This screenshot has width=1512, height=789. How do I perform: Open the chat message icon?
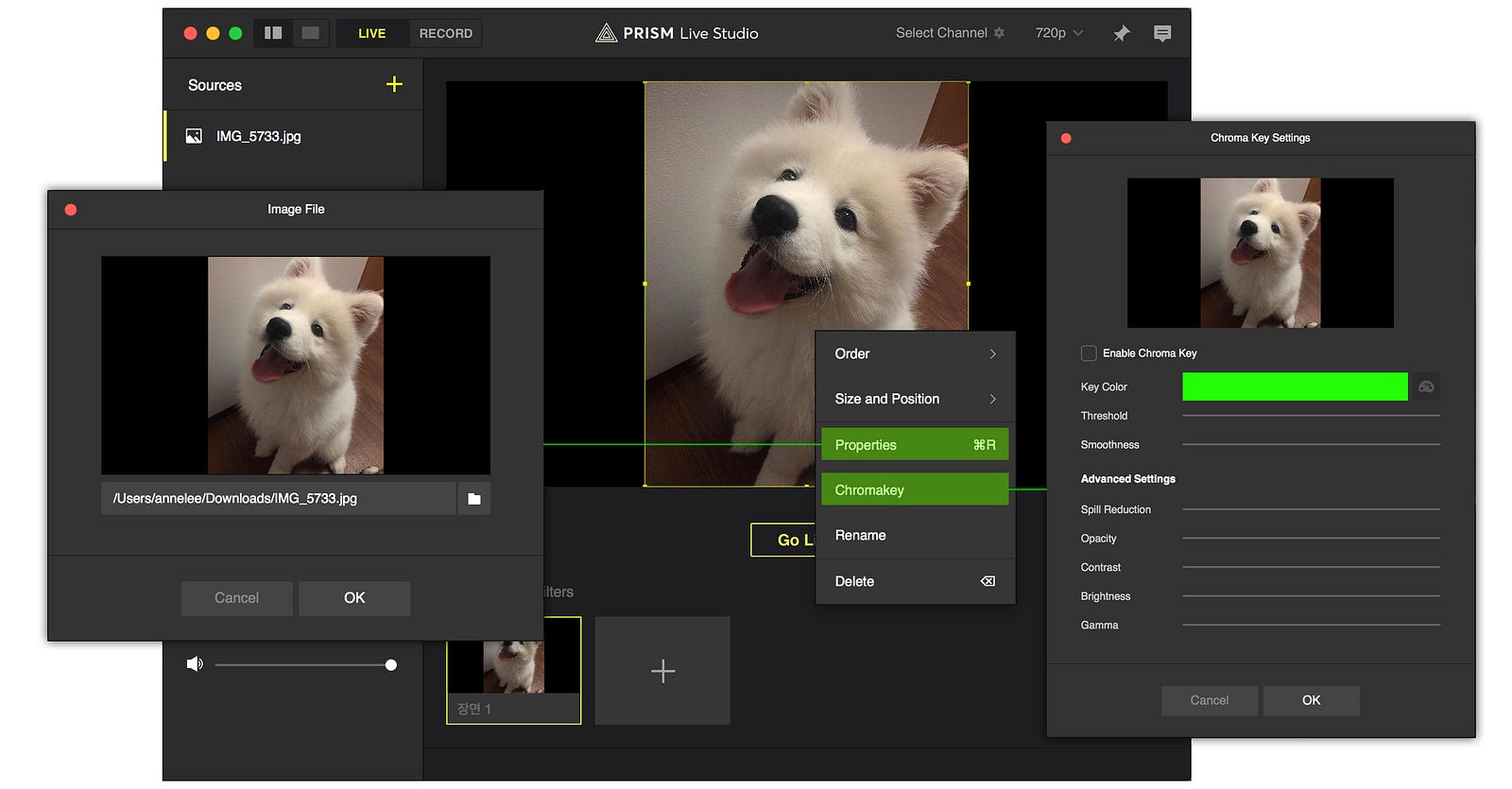[1162, 33]
